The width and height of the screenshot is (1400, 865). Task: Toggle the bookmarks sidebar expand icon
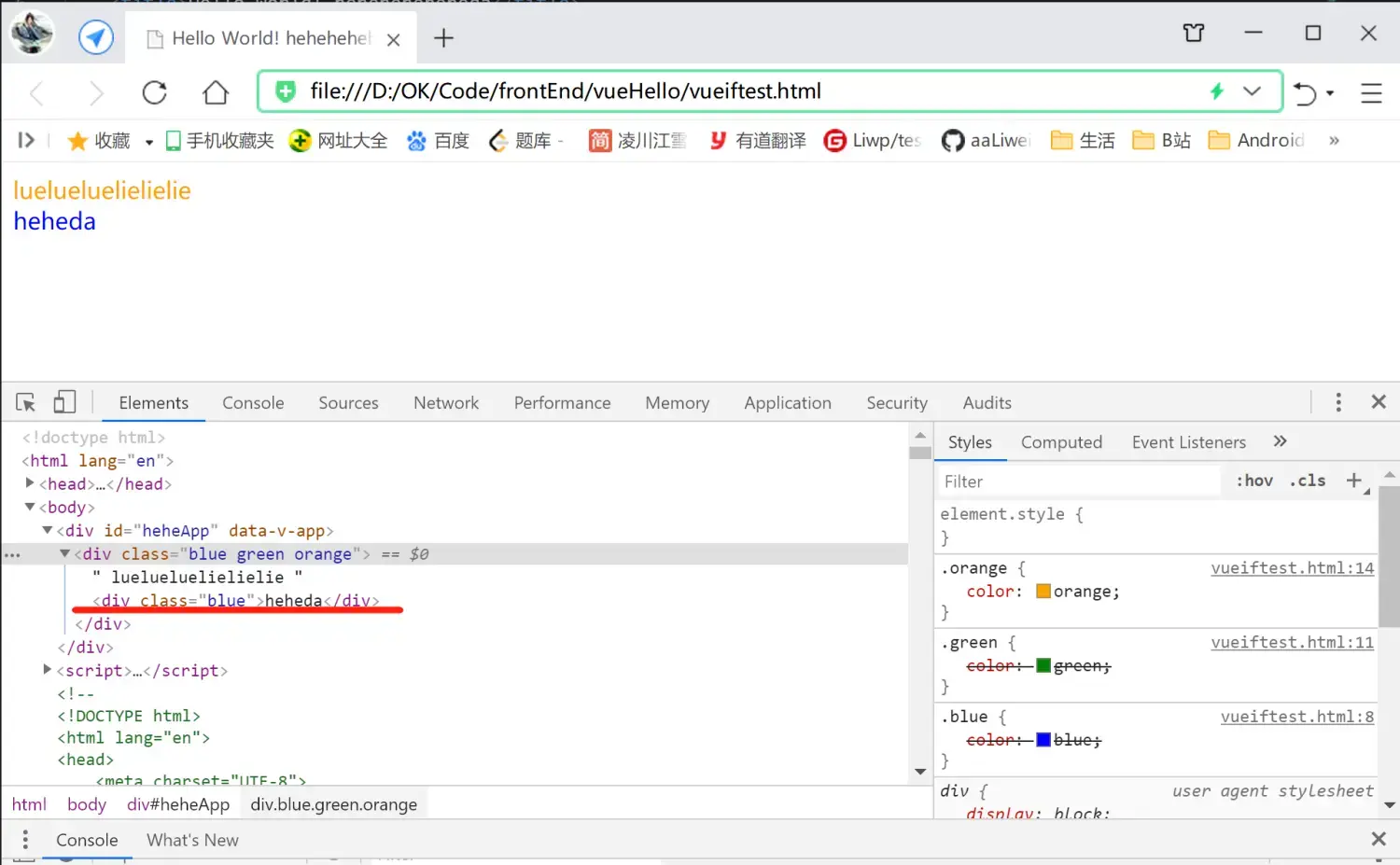coord(26,140)
